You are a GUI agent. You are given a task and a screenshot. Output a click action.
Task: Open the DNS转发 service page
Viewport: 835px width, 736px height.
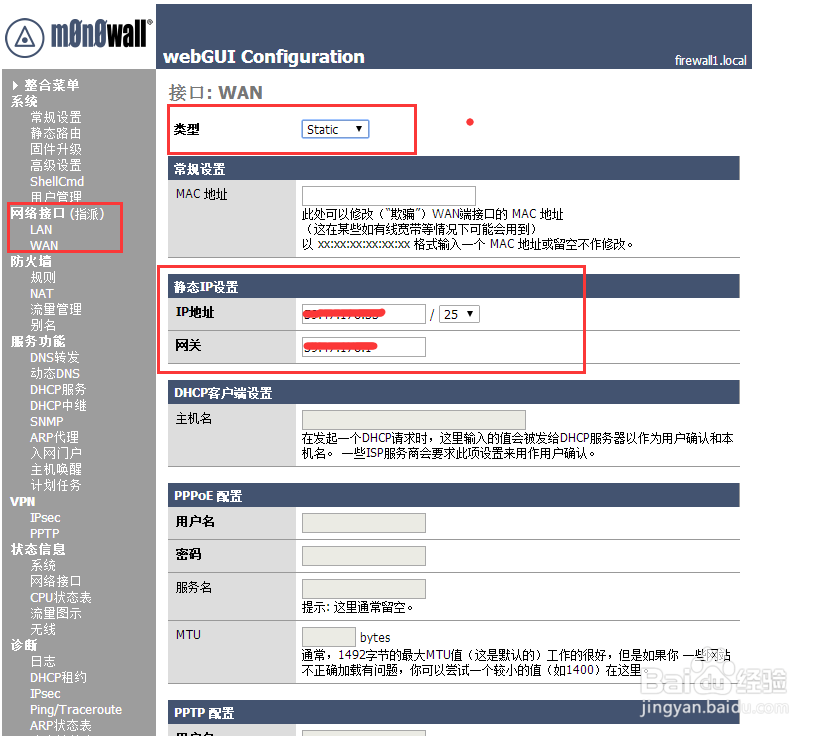[55, 356]
